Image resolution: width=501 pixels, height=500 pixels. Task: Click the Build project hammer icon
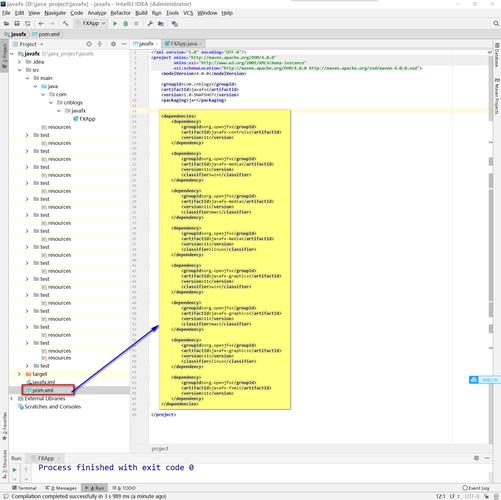pos(65,24)
